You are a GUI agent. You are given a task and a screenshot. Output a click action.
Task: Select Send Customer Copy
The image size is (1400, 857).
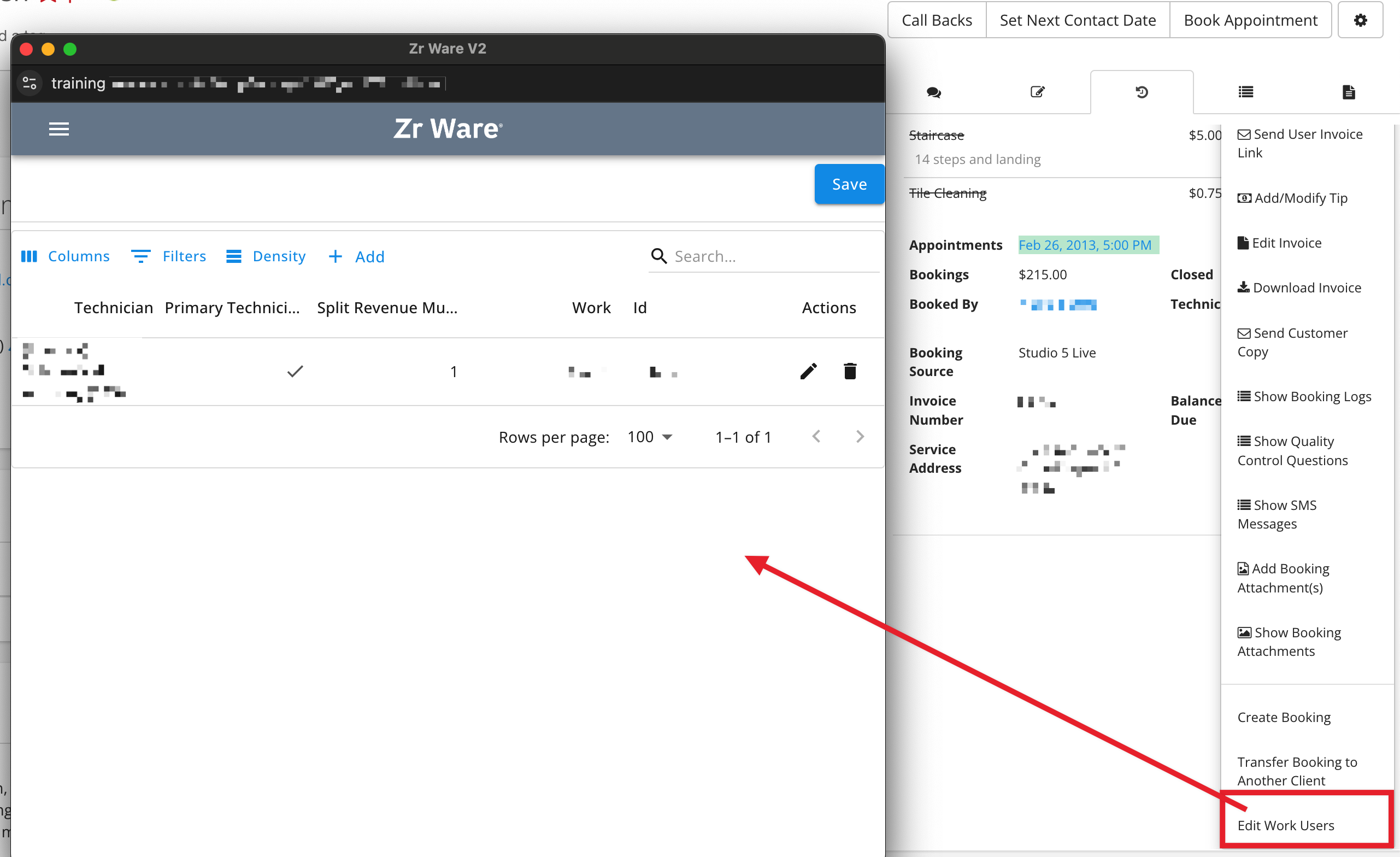(x=1292, y=342)
